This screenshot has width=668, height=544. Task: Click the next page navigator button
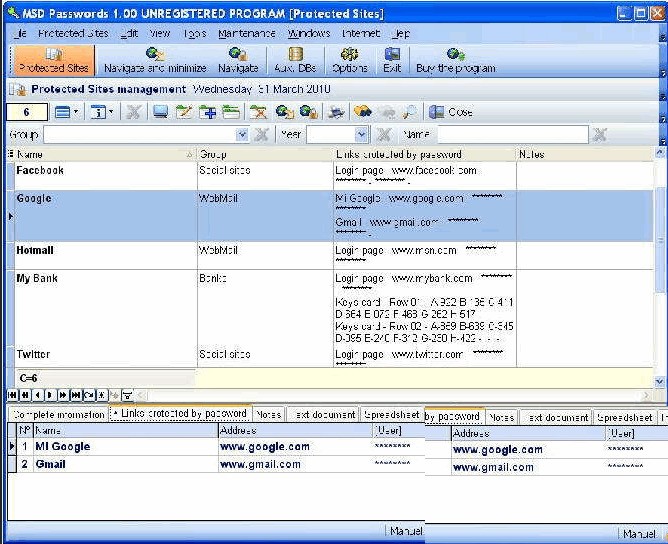63,395
